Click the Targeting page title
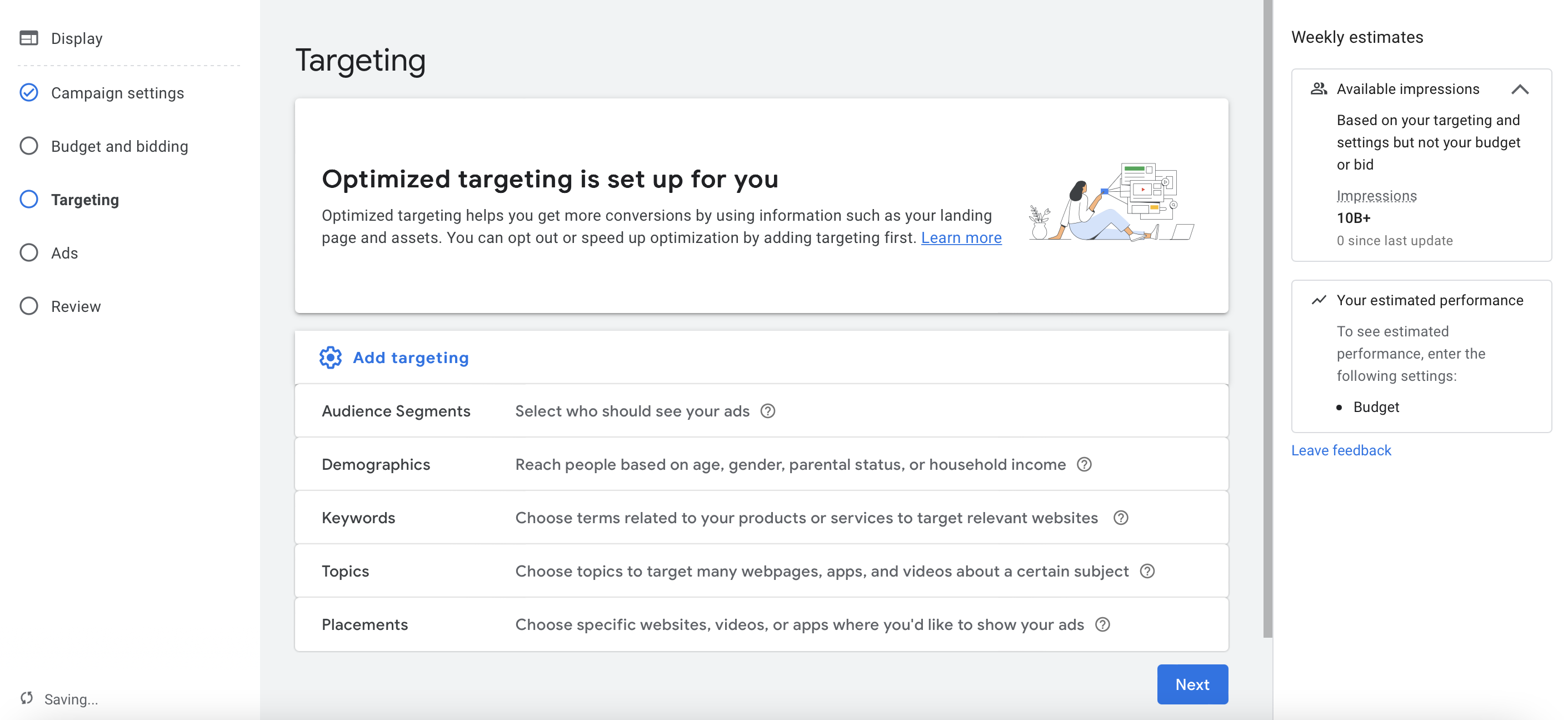 361,60
